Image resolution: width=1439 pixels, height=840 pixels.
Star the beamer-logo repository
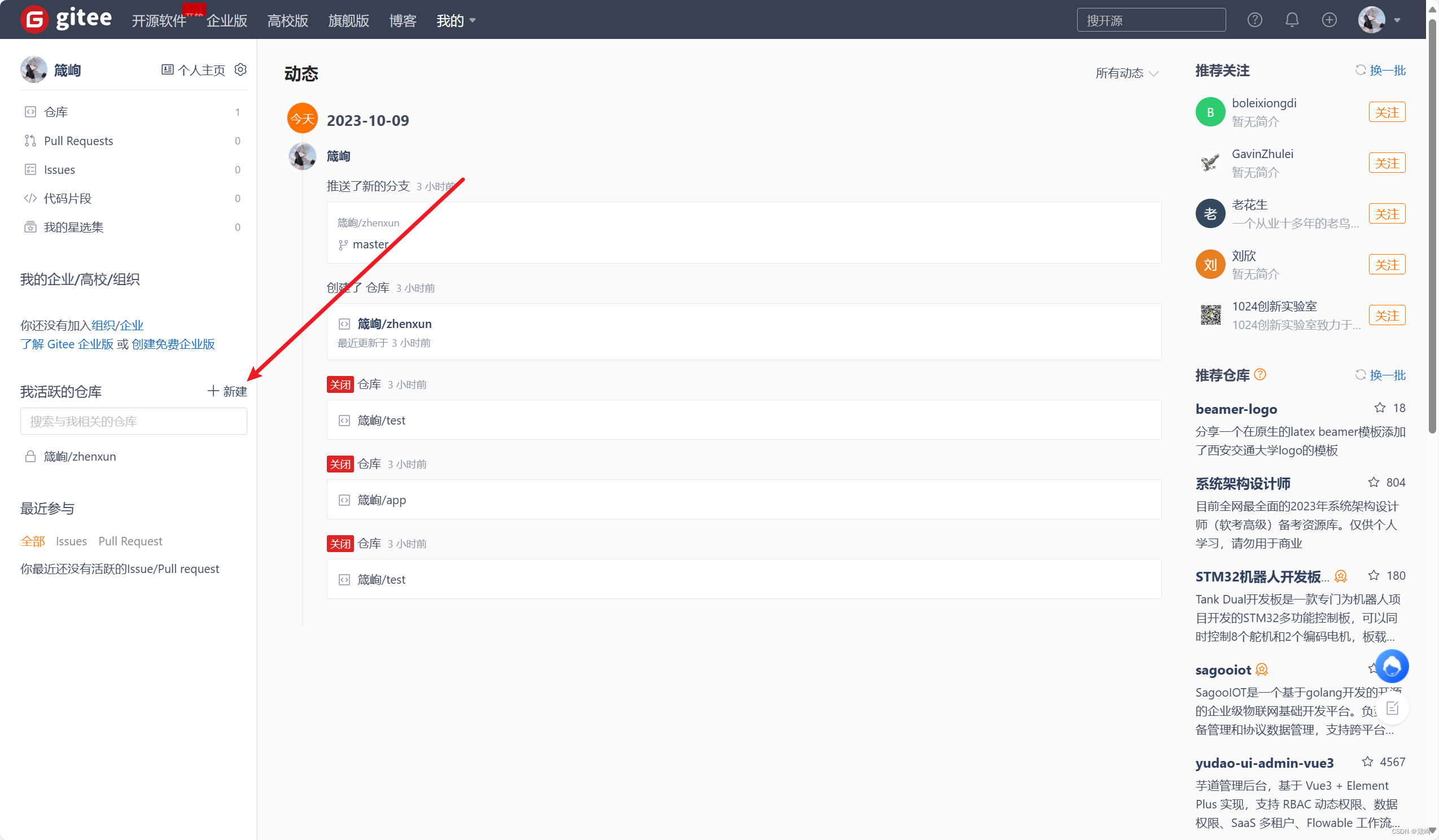pos(1380,408)
